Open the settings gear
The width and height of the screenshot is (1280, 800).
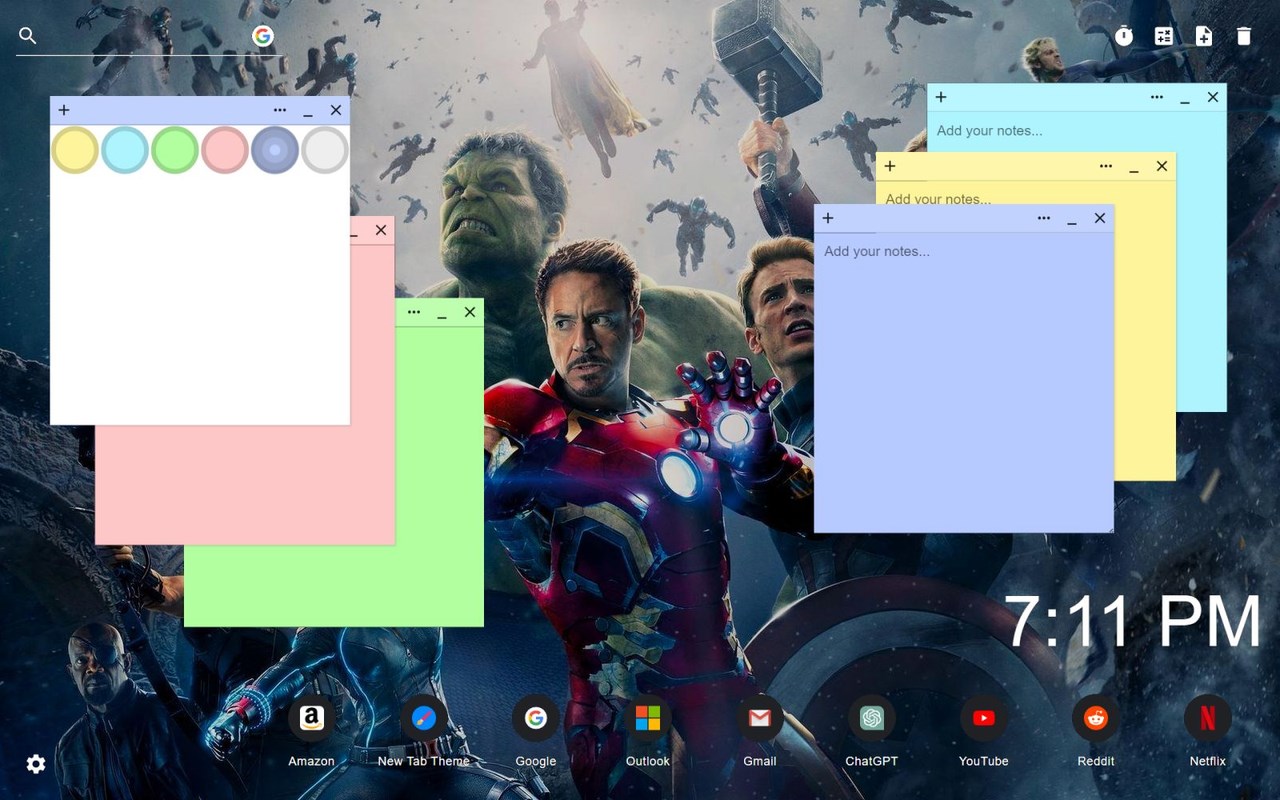(36, 764)
